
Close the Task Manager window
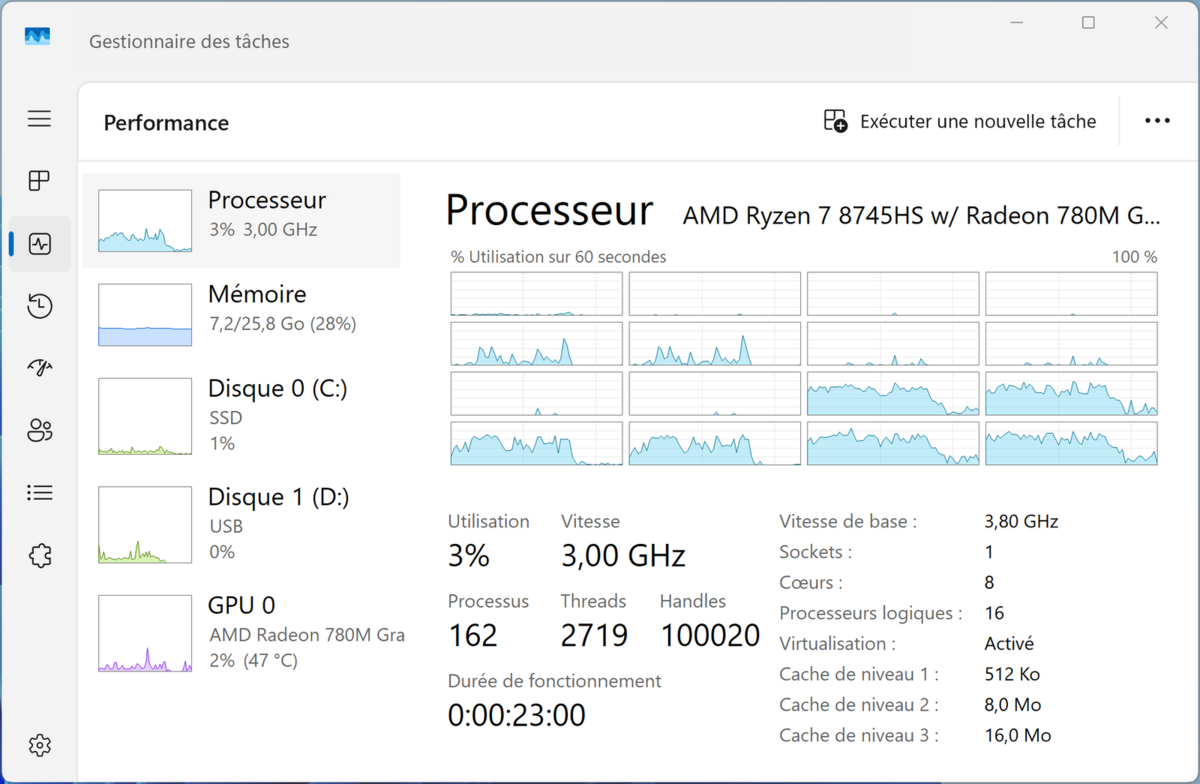(1161, 23)
